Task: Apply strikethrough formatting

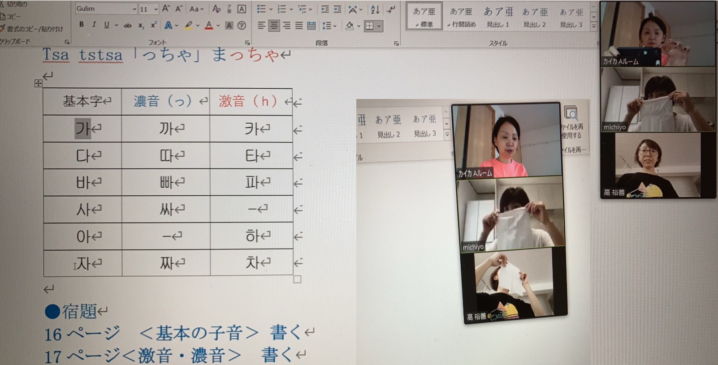Action: (128, 25)
